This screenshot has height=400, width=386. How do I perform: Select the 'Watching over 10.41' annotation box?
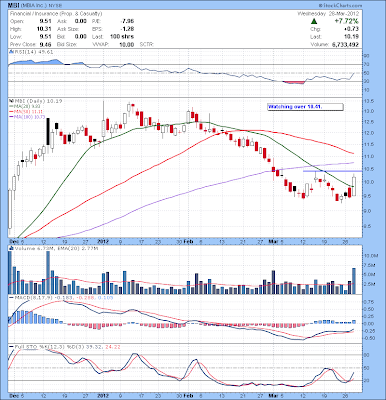pos(305,107)
